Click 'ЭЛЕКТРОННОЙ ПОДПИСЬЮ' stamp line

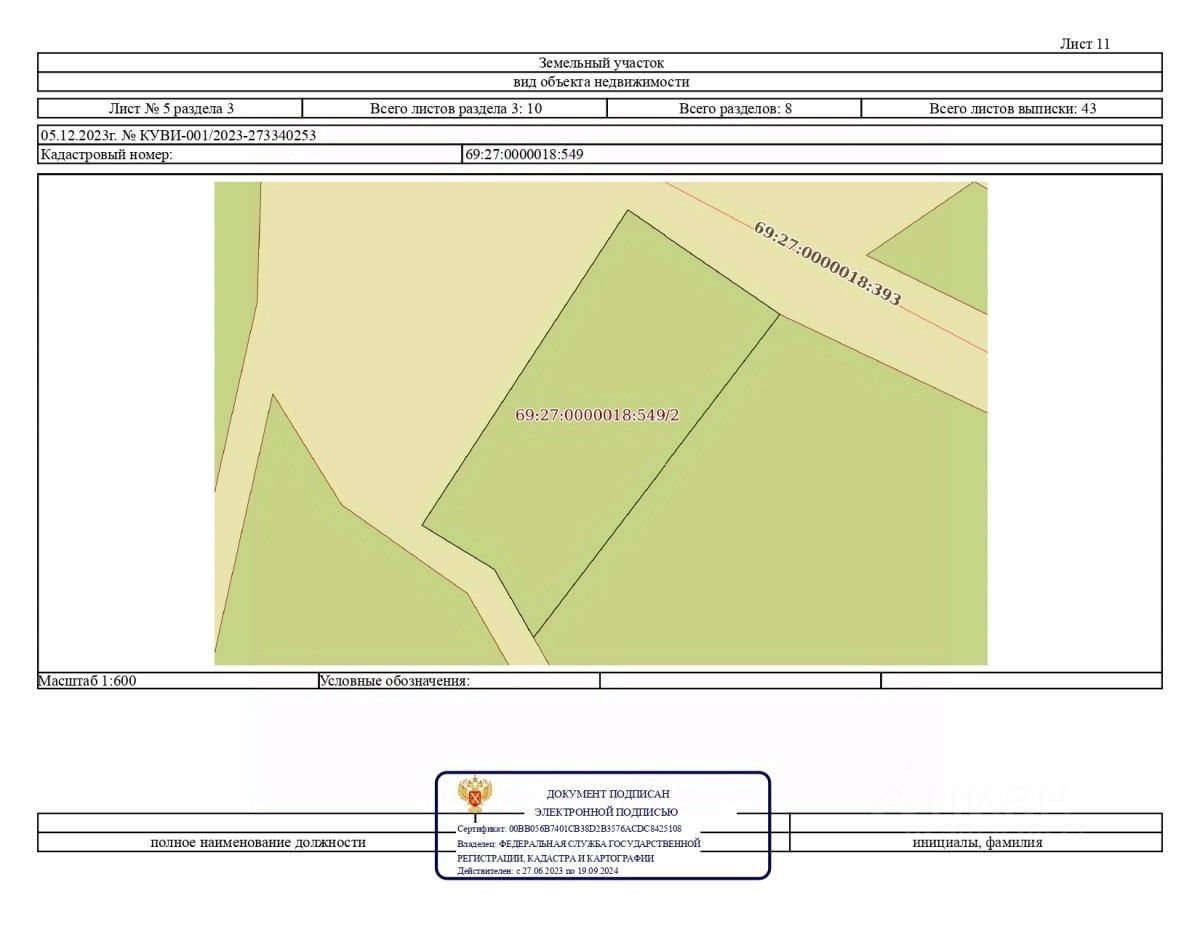tap(606, 812)
